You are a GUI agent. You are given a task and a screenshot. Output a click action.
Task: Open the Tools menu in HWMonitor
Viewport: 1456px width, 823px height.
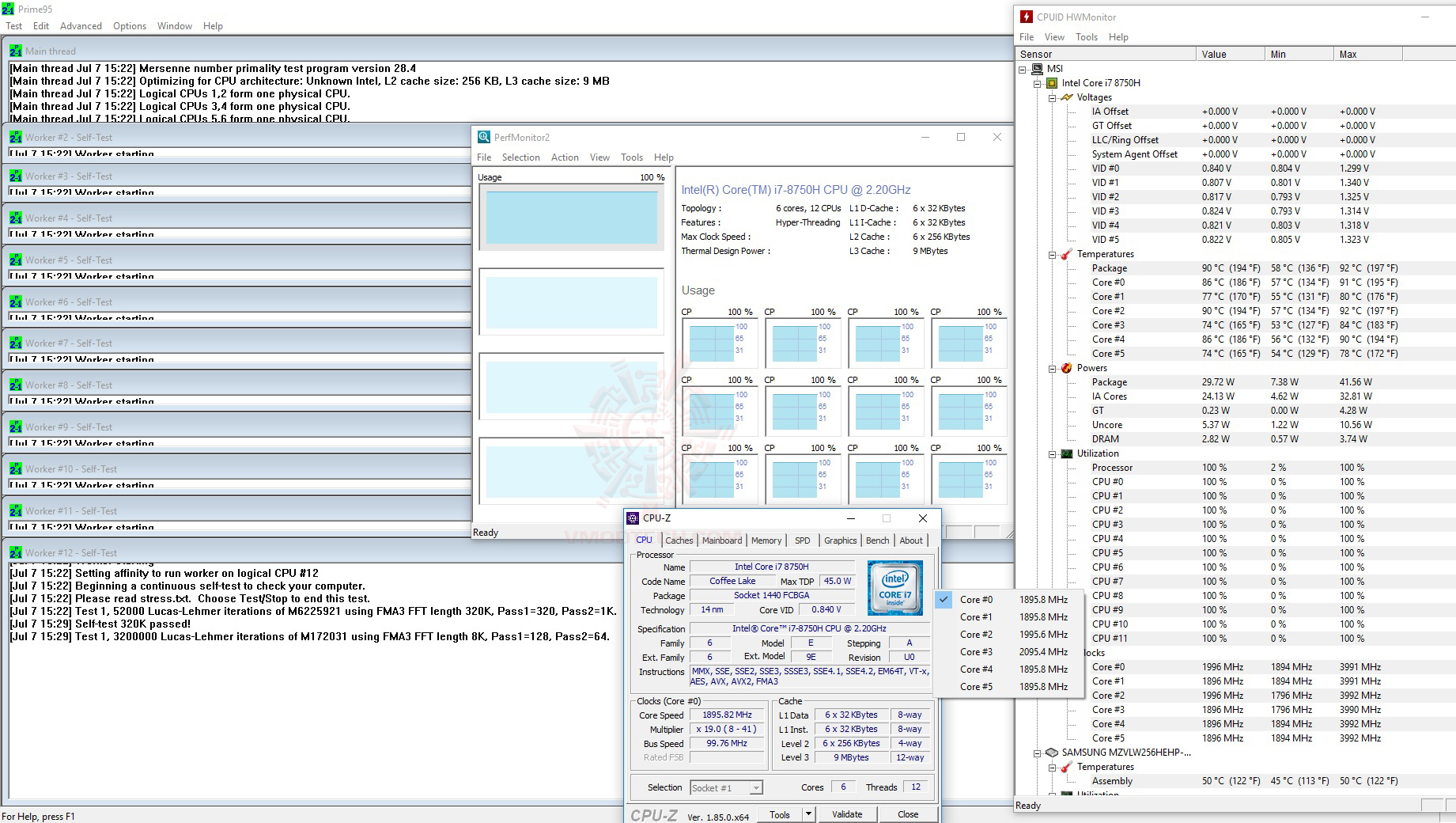[1087, 37]
